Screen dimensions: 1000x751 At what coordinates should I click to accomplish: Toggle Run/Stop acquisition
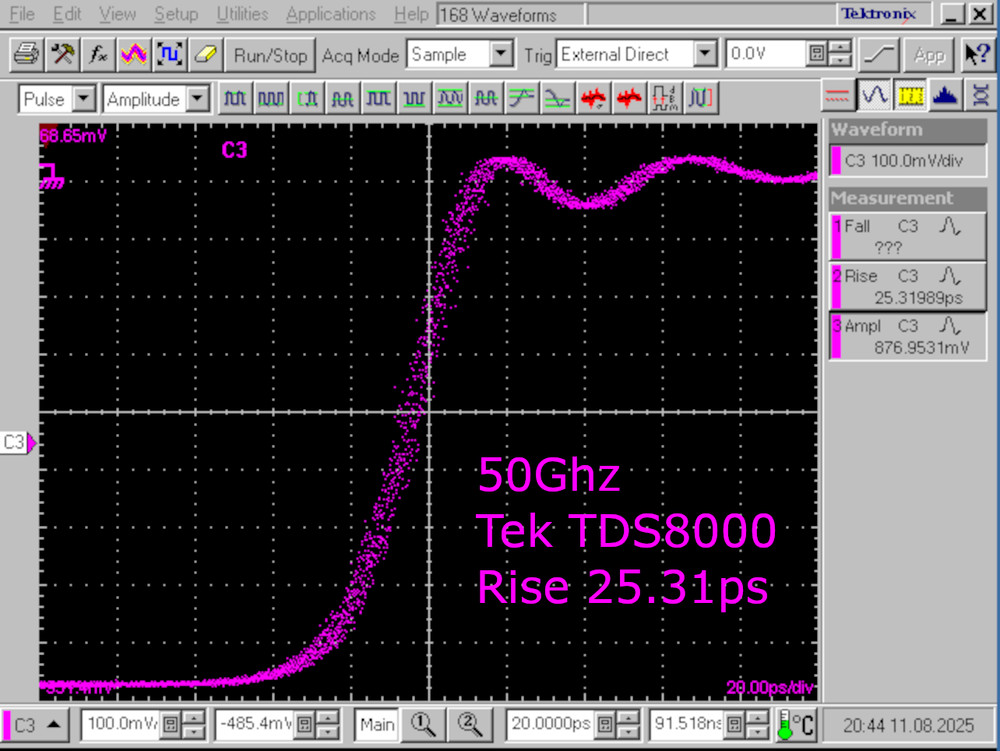tap(269, 55)
